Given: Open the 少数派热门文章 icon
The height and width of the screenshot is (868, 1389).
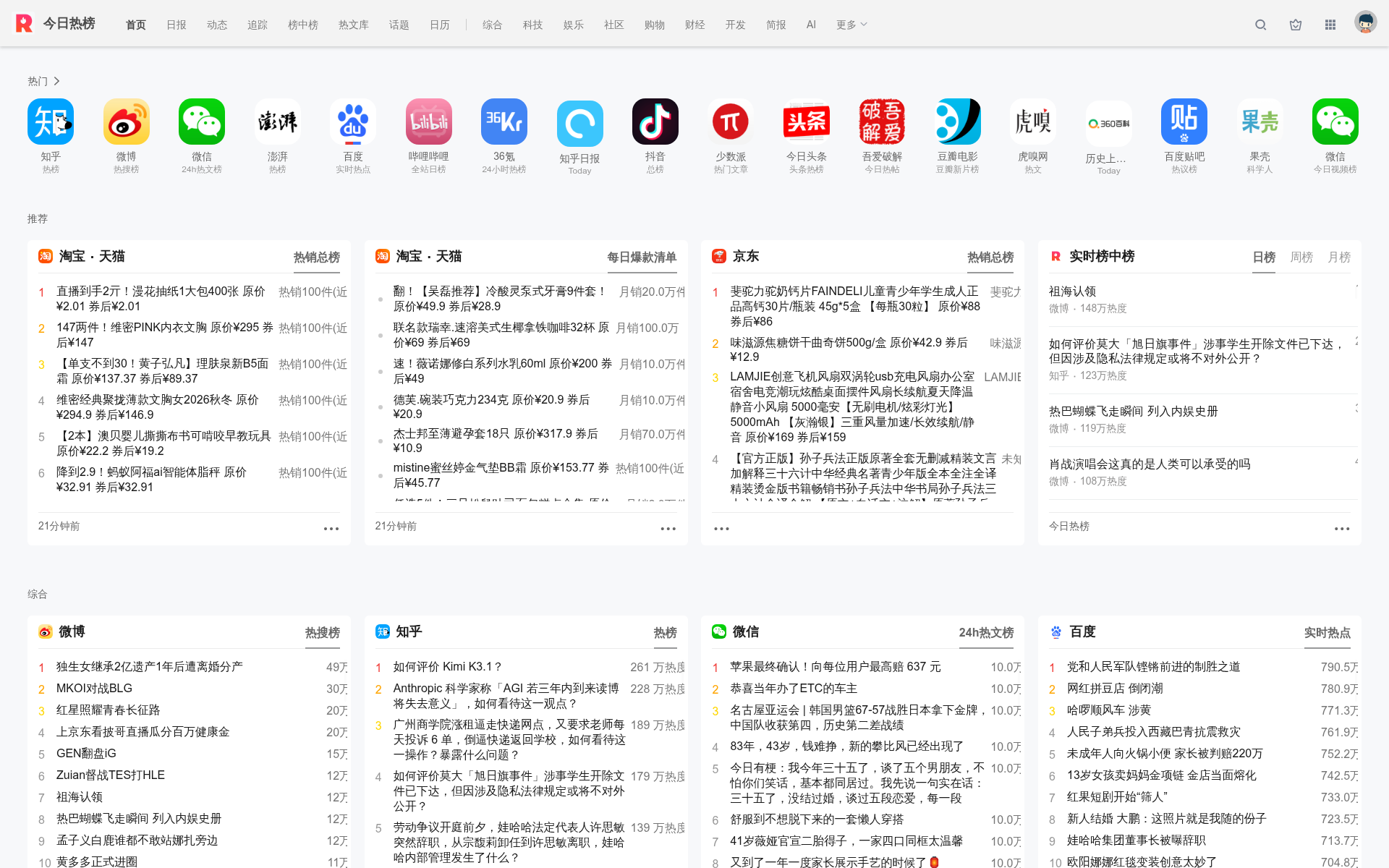Looking at the screenshot, I should [731, 122].
